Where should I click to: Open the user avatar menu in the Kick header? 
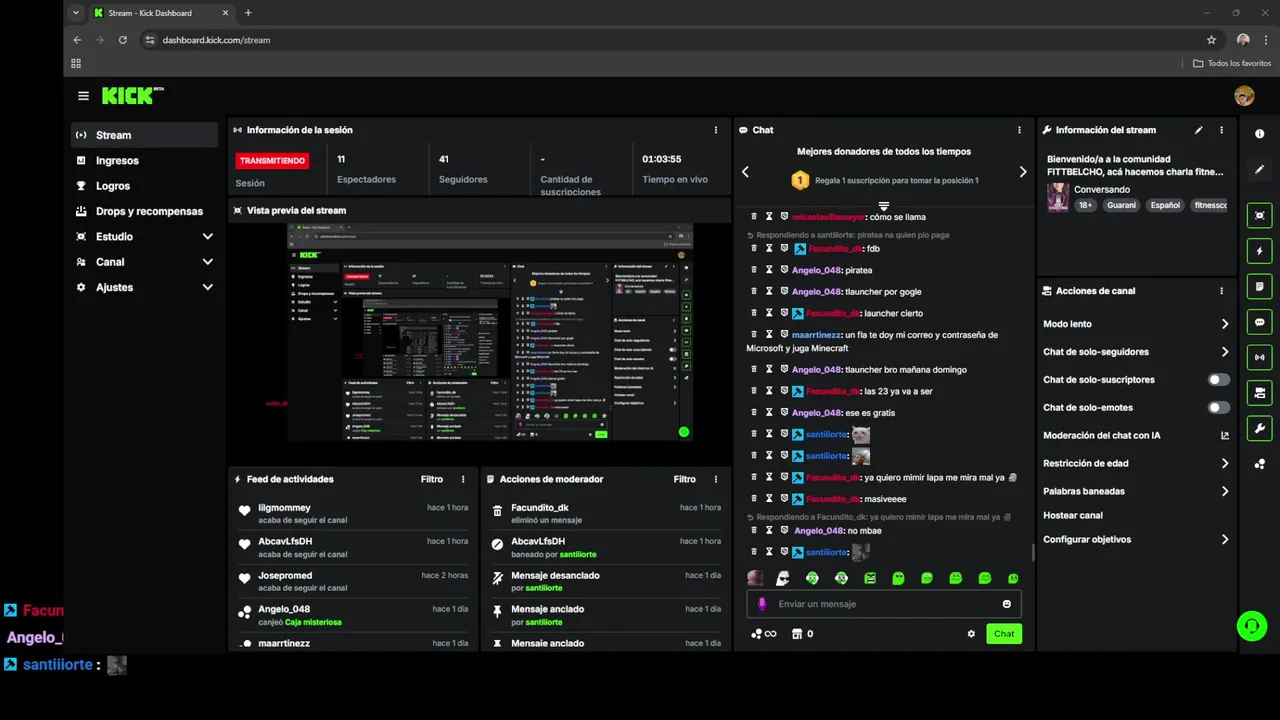[x=1244, y=96]
